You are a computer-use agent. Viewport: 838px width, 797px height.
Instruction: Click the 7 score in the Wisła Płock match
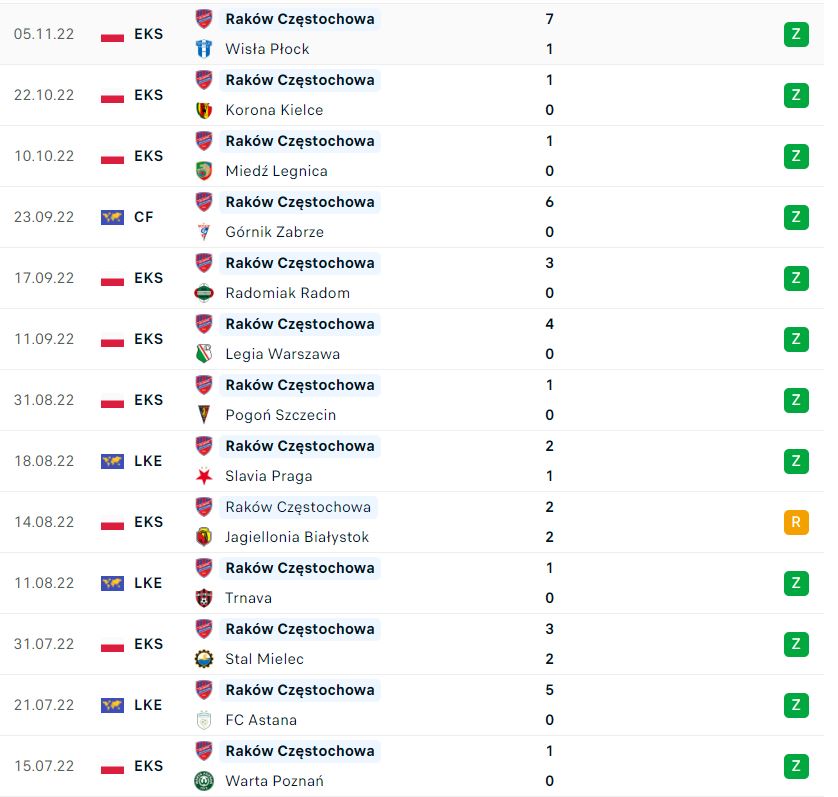pos(549,19)
